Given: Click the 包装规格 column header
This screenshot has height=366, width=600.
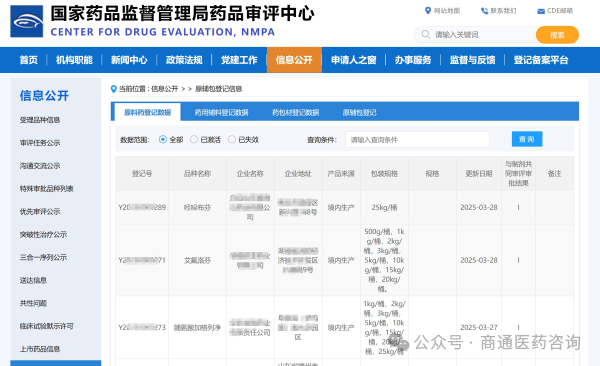Looking at the screenshot, I should (x=384, y=174).
